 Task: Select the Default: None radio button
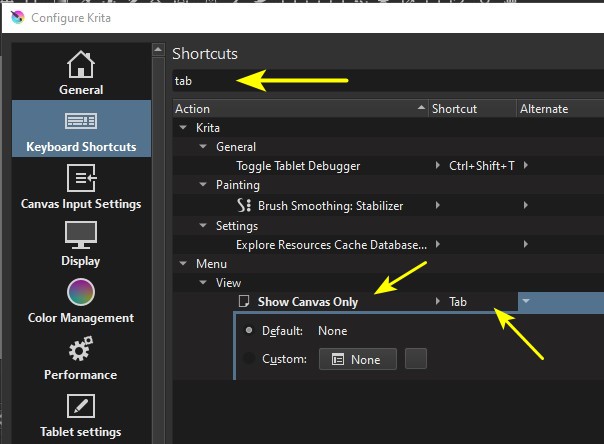[249, 330]
